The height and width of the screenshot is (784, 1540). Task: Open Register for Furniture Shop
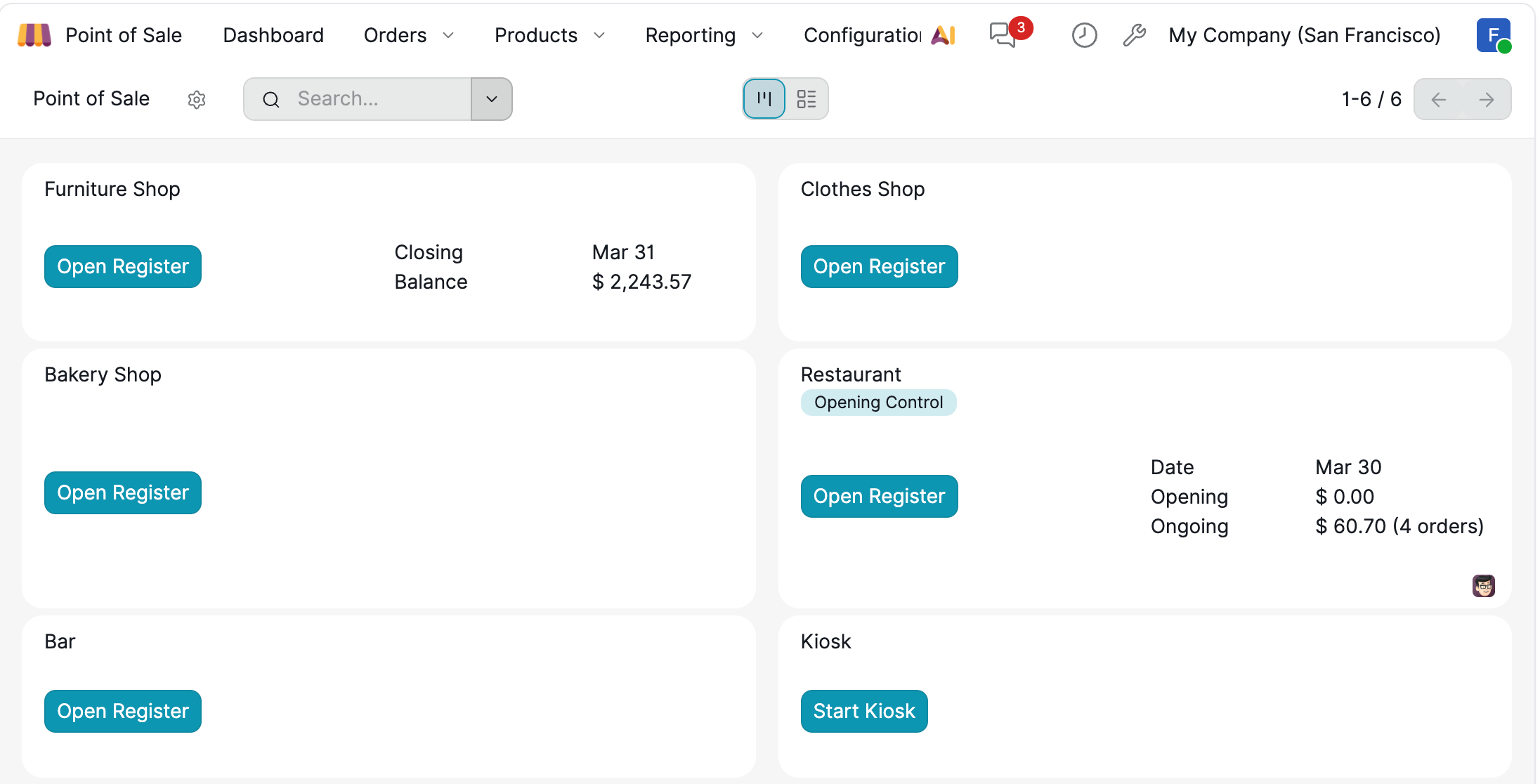(x=123, y=267)
